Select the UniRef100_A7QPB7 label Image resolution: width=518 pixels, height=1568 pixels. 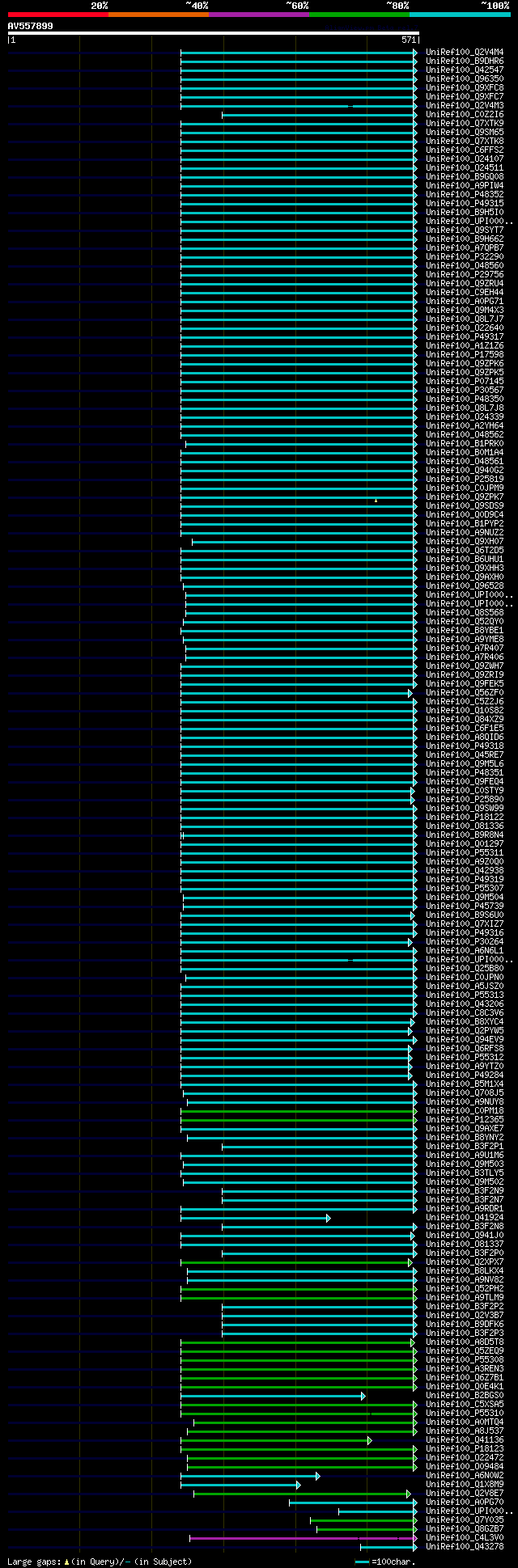click(x=465, y=247)
